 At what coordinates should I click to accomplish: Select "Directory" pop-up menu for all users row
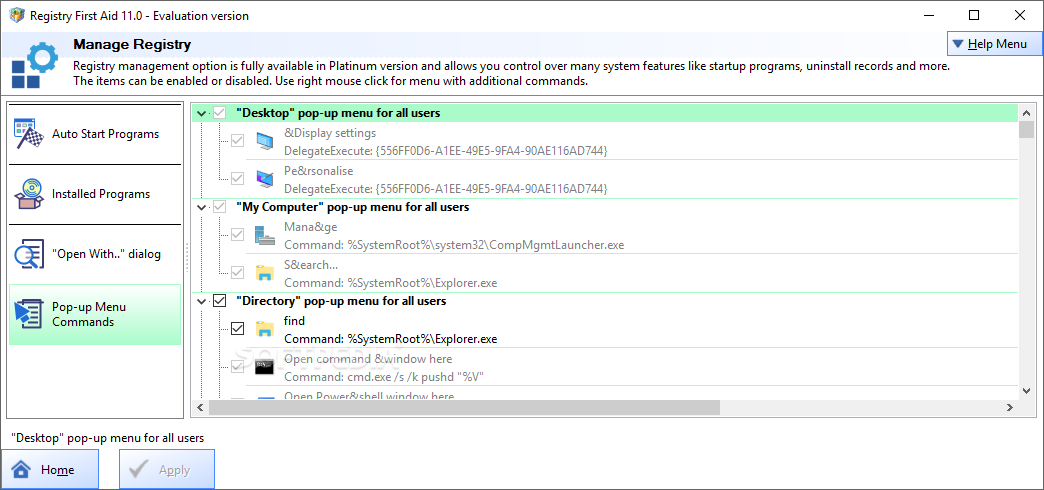coord(605,301)
